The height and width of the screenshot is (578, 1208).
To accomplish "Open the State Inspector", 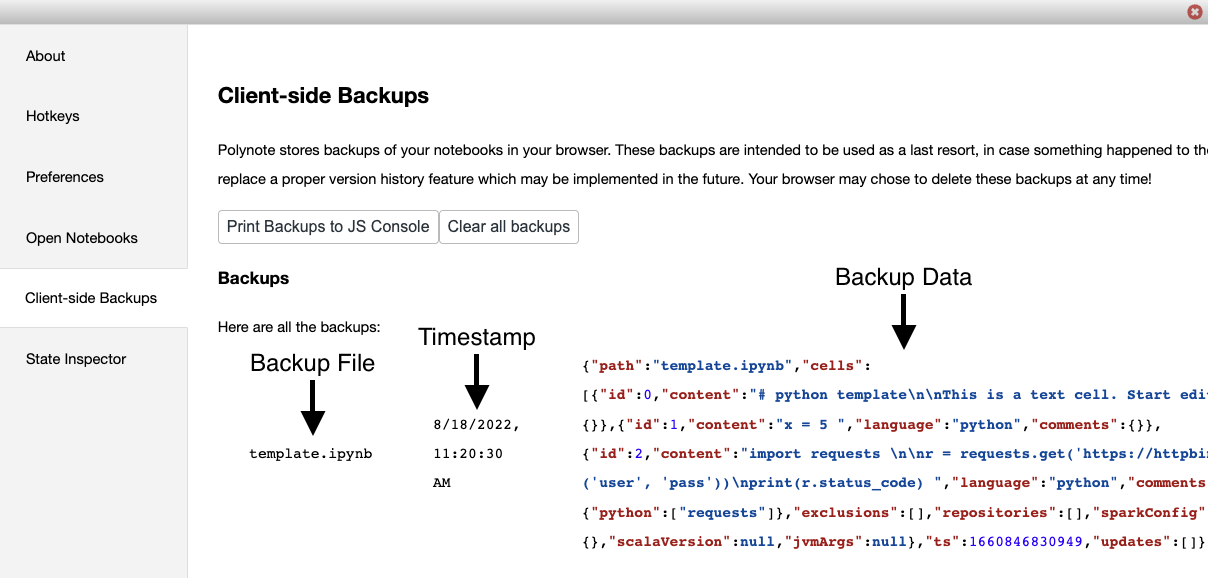I will pos(75,359).
